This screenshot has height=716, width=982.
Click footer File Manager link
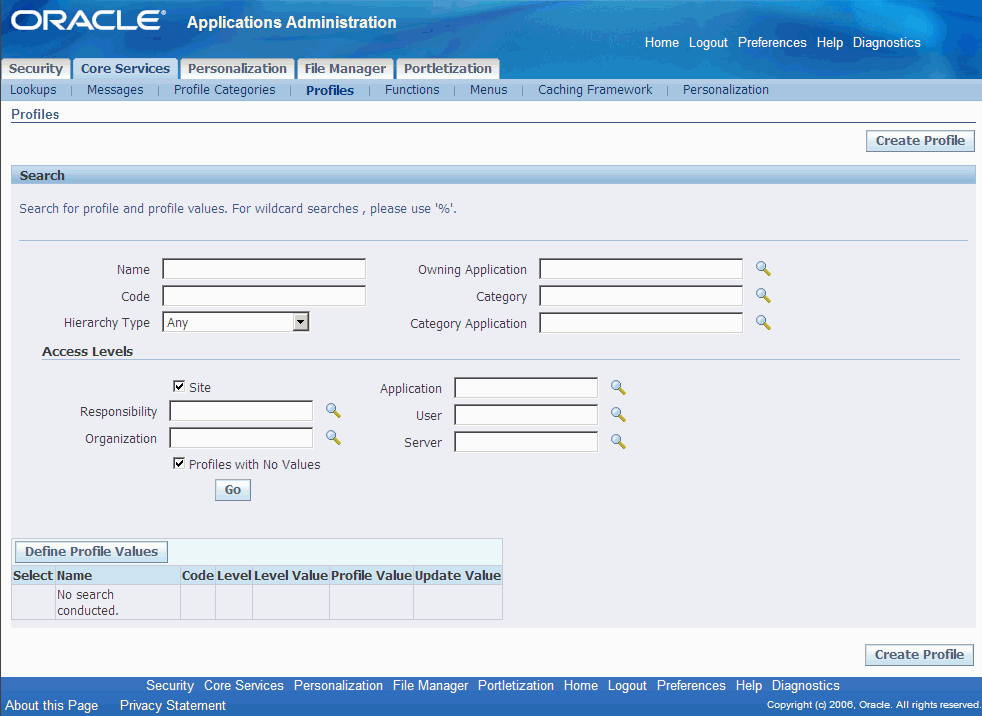pos(430,685)
